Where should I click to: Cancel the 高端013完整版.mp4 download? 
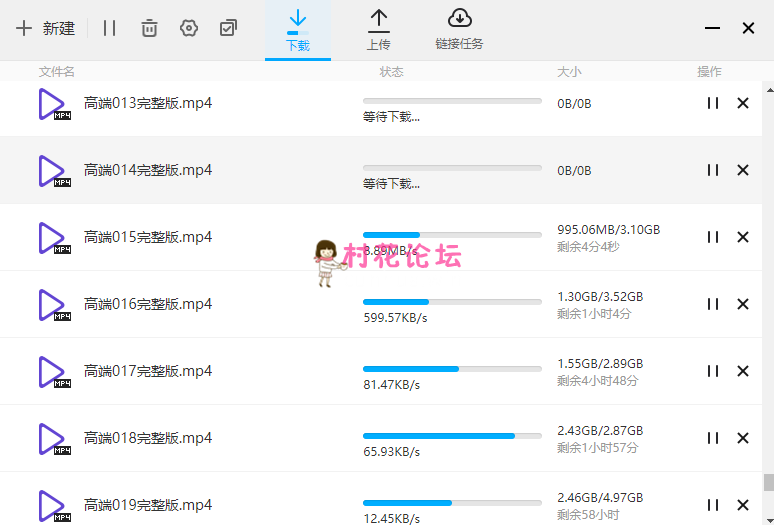(x=743, y=103)
